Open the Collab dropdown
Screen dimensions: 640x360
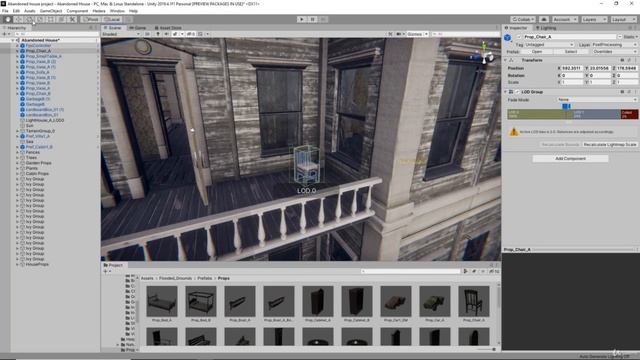click(x=523, y=19)
